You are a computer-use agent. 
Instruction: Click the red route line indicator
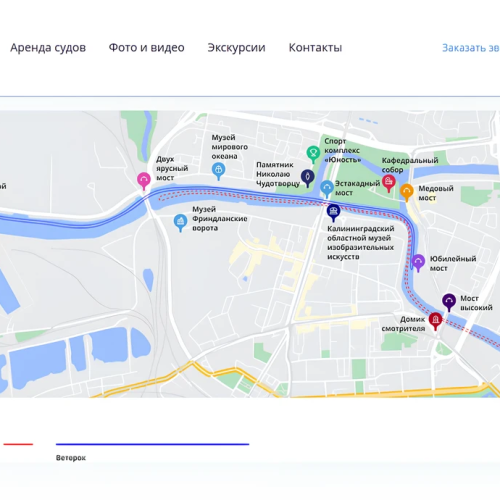(x=18, y=444)
